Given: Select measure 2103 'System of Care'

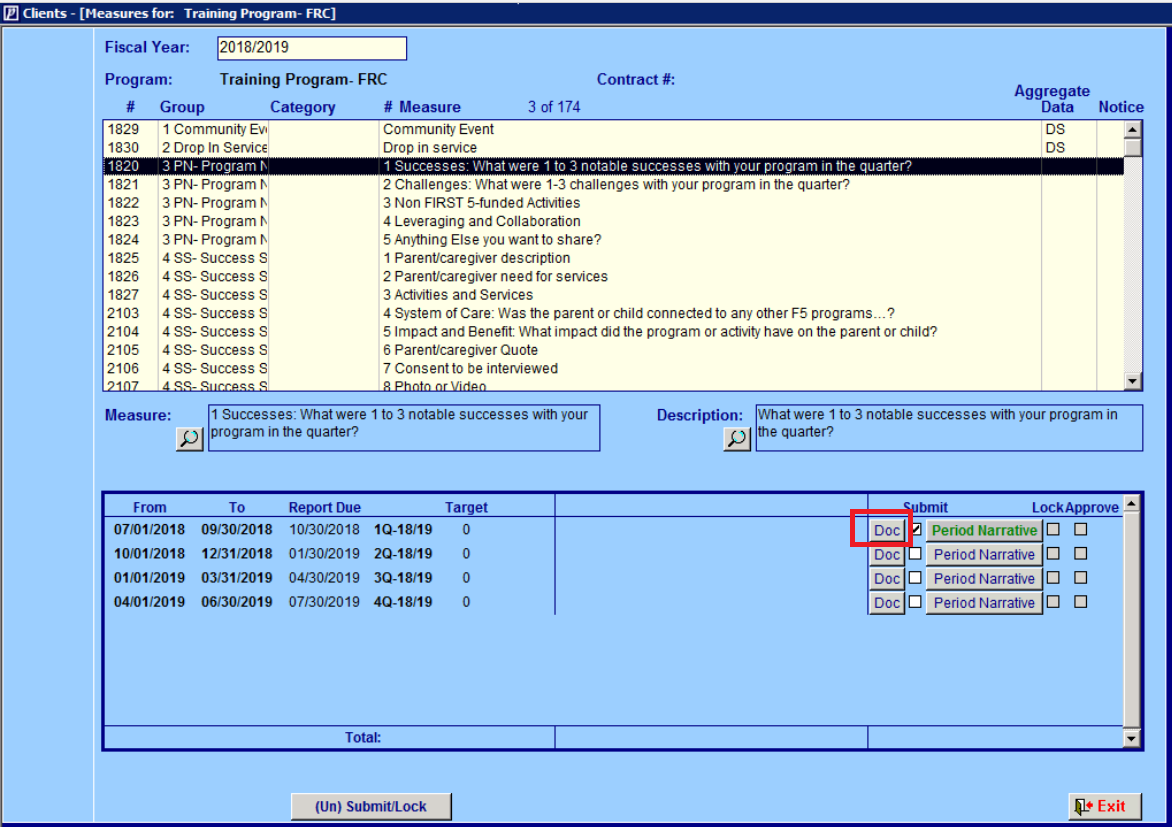Looking at the screenshot, I should tap(613, 313).
